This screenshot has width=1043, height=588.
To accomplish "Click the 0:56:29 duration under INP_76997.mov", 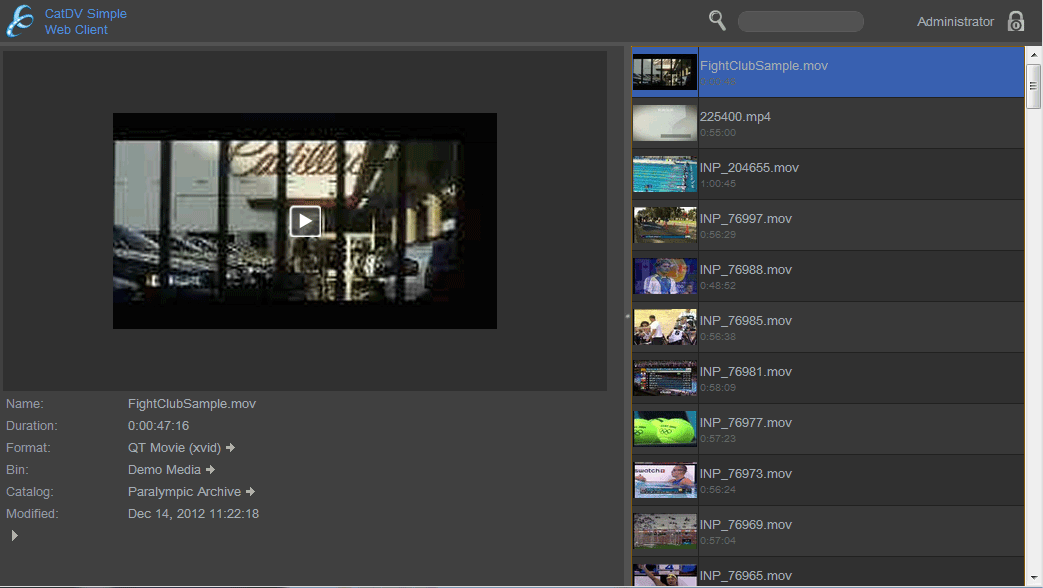I will [x=718, y=235].
